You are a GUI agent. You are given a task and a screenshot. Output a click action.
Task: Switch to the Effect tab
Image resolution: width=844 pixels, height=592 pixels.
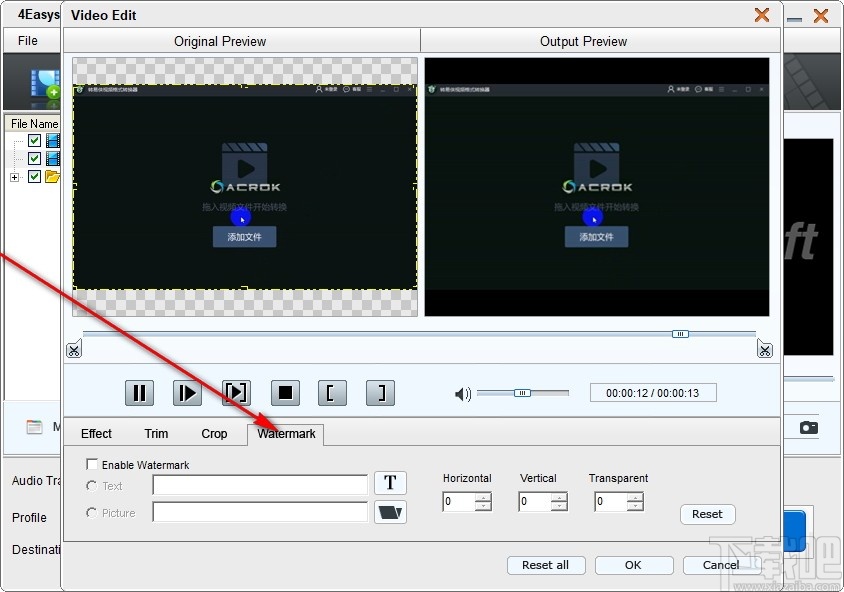pyautogui.click(x=96, y=434)
